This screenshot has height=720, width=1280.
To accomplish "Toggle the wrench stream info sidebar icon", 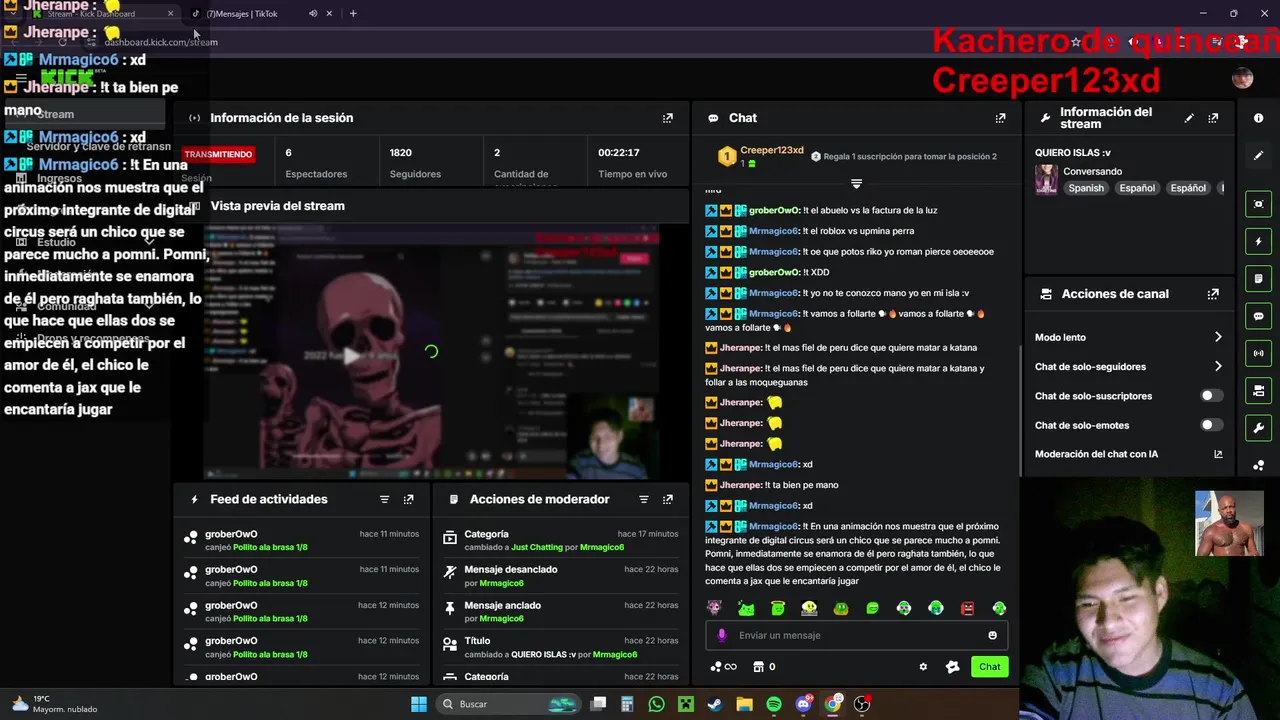I will (1258, 428).
